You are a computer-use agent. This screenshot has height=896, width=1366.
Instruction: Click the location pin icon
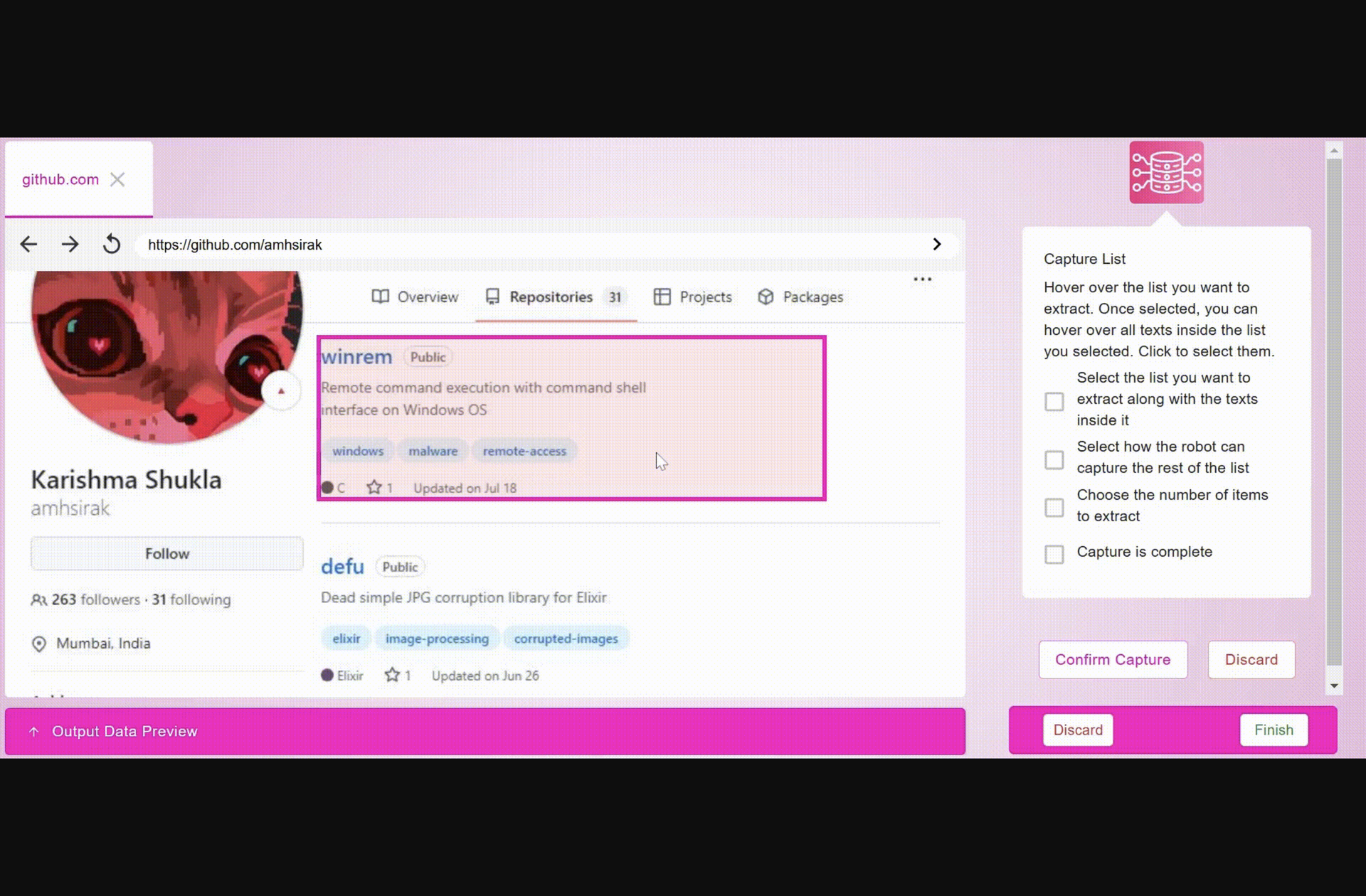click(x=39, y=644)
